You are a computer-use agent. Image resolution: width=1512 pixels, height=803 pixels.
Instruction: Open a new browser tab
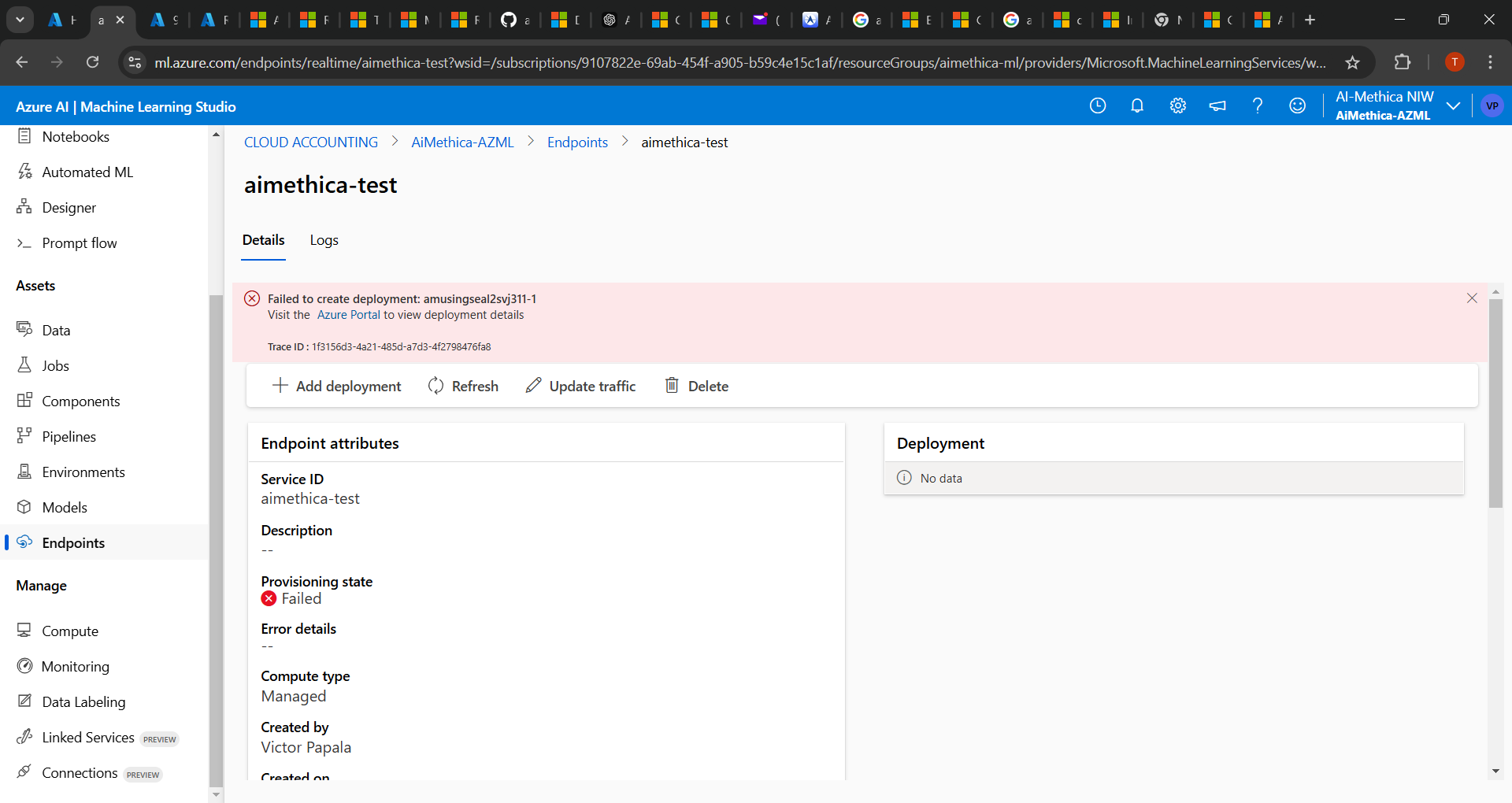[1310, 20]
